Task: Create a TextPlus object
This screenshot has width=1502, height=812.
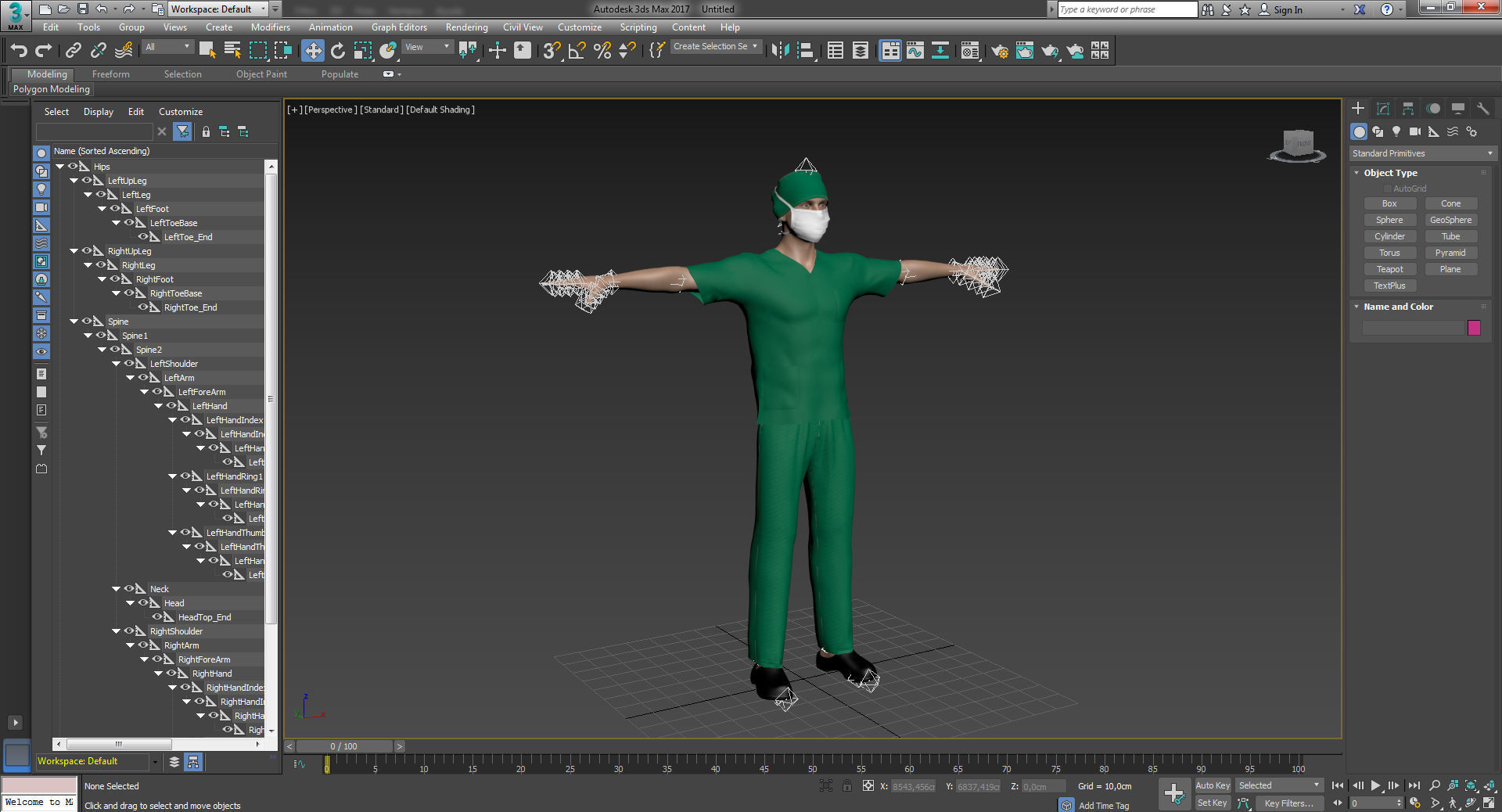Action: [x=1389, y=286]
